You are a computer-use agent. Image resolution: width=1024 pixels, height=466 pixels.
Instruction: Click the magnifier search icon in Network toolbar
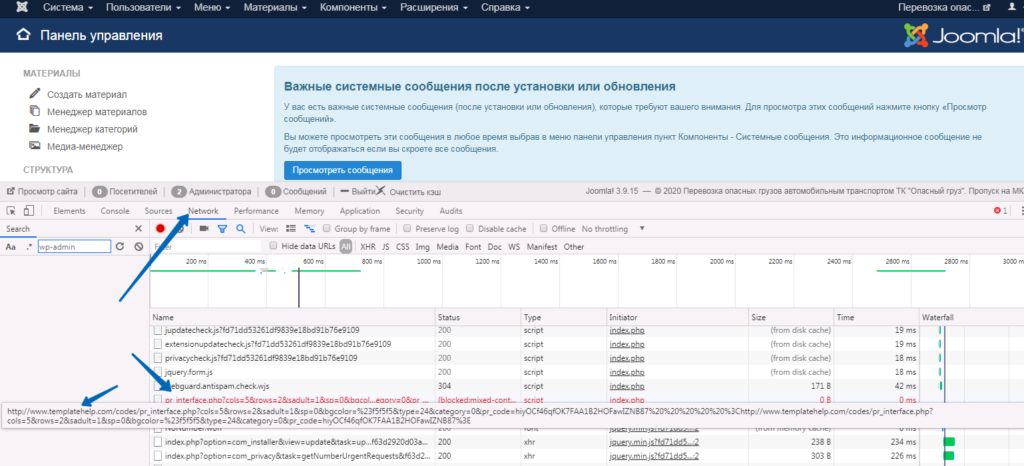point(240,228)
